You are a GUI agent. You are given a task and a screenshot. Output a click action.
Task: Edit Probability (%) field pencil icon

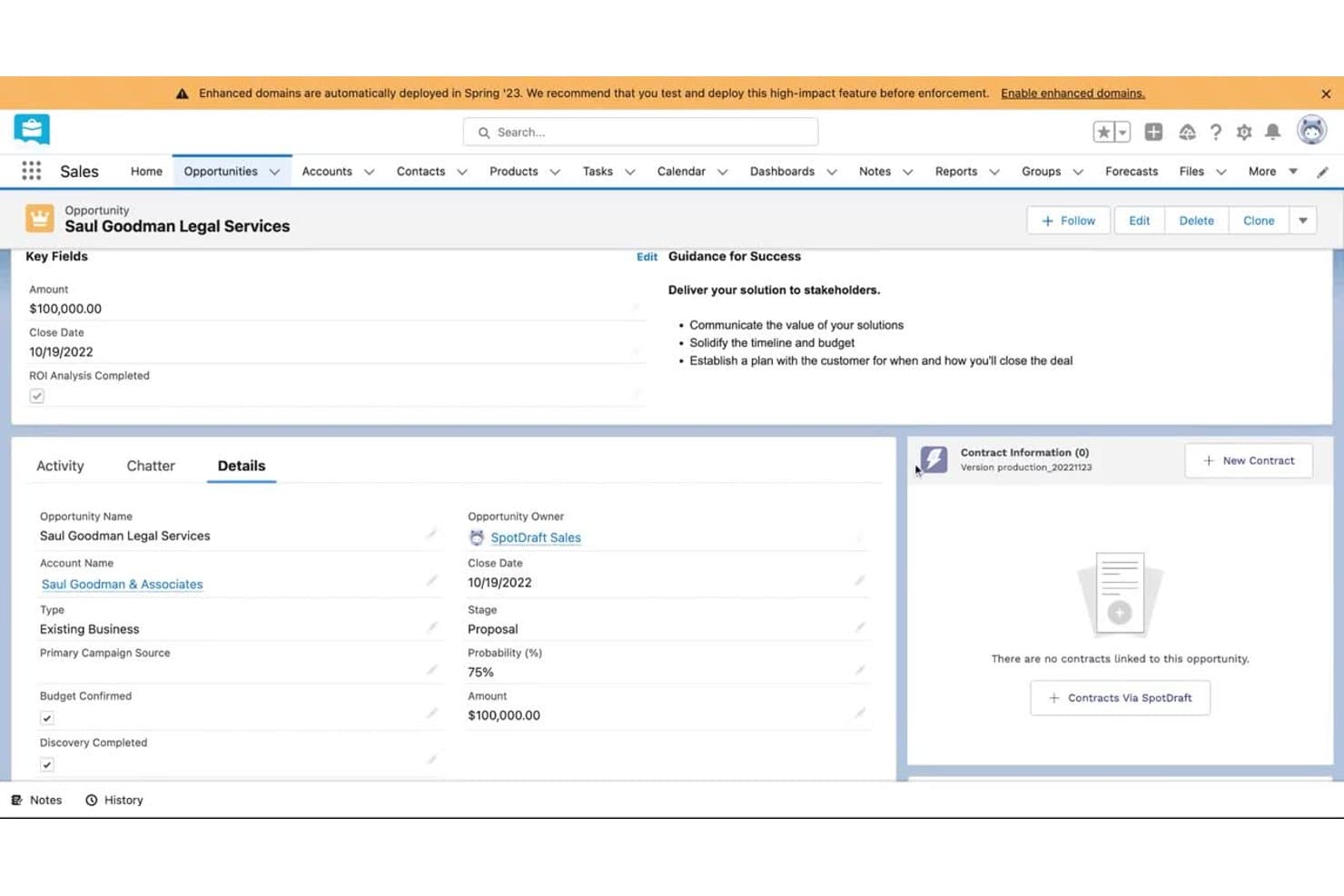(859, 670)
